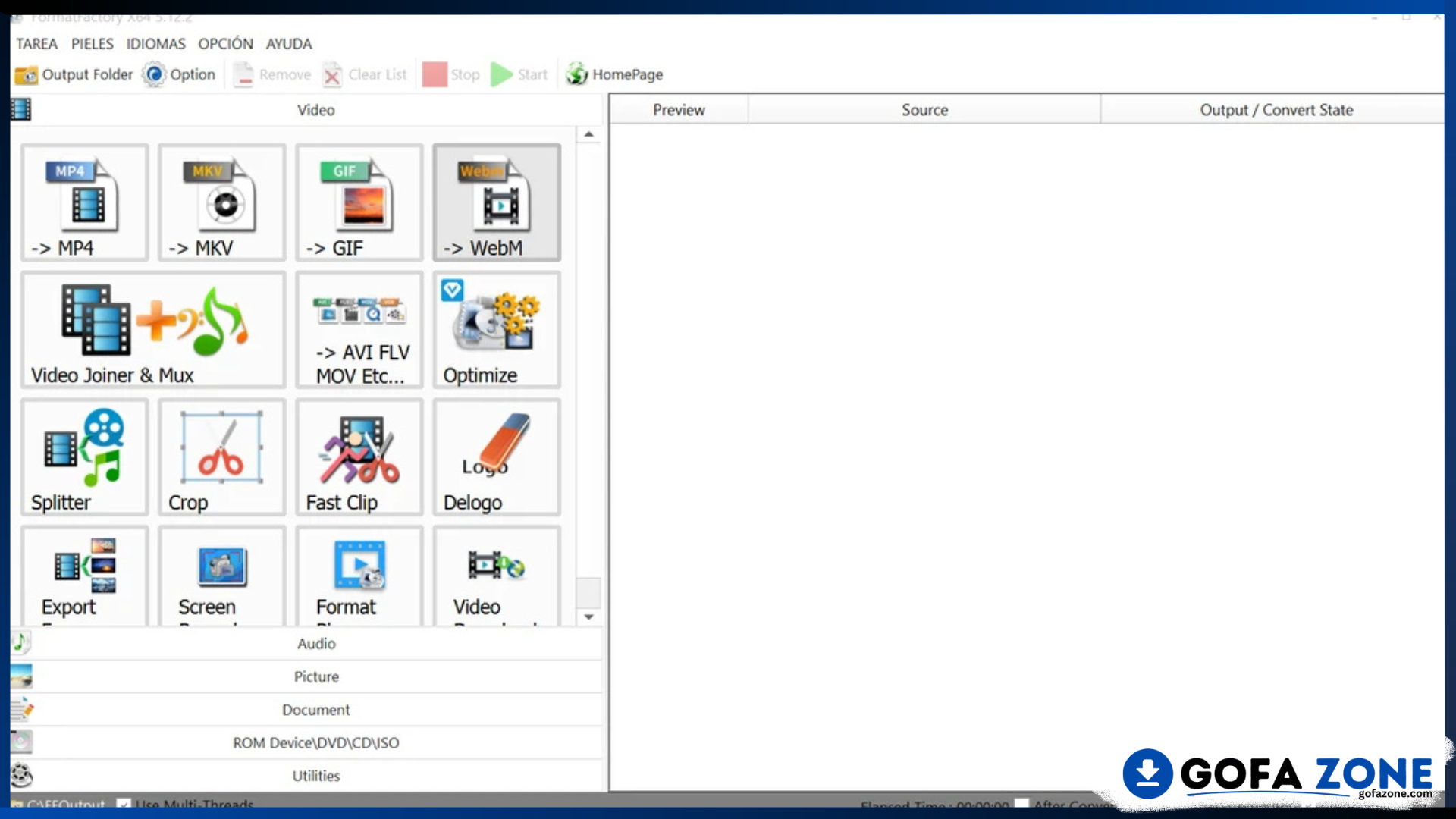Click the Remove toolbar button
Screen dimensions: 1456x819
pyautogui.click(x=272, y=74)
